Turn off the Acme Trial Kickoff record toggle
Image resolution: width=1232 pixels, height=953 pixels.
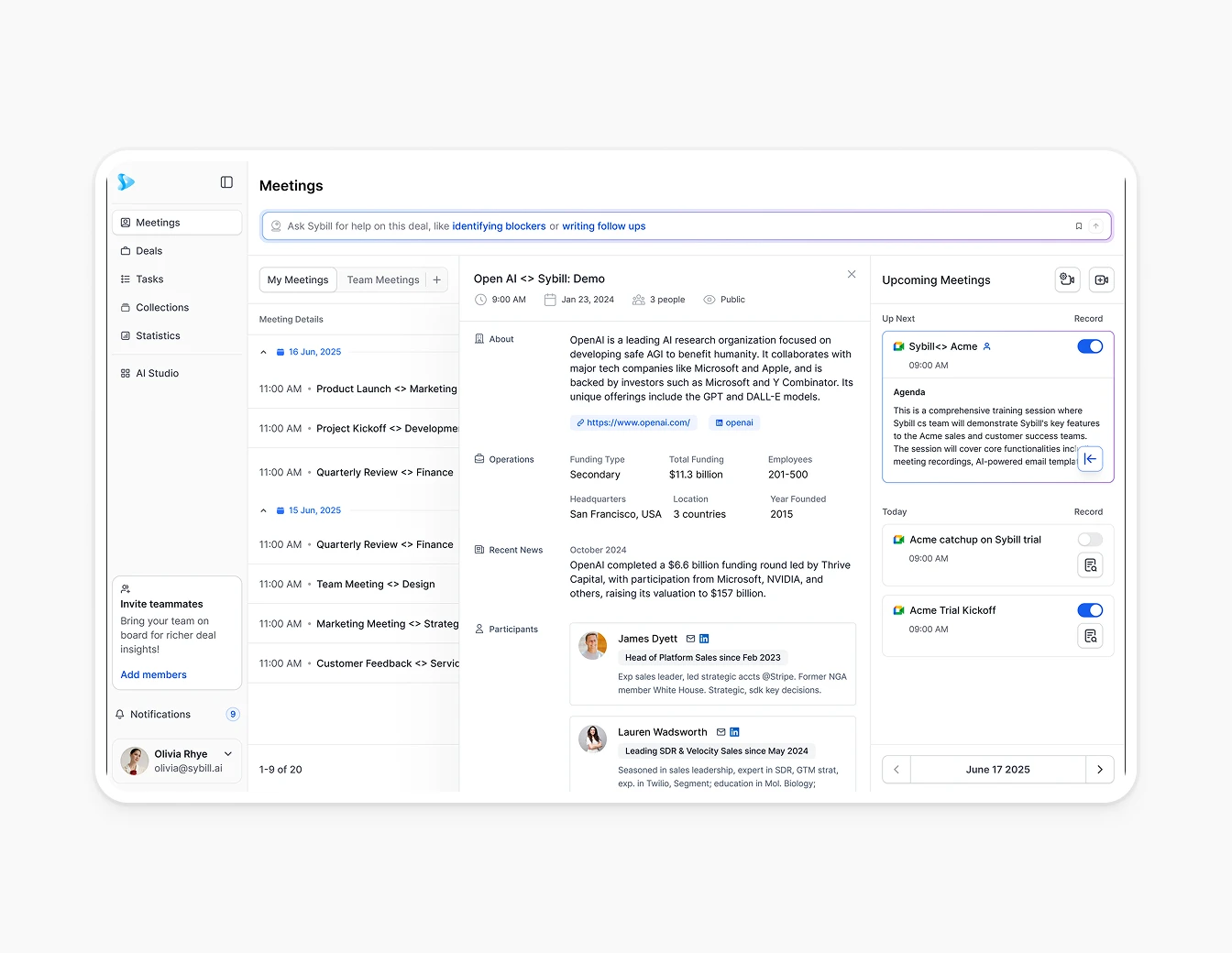(1090, 609)
